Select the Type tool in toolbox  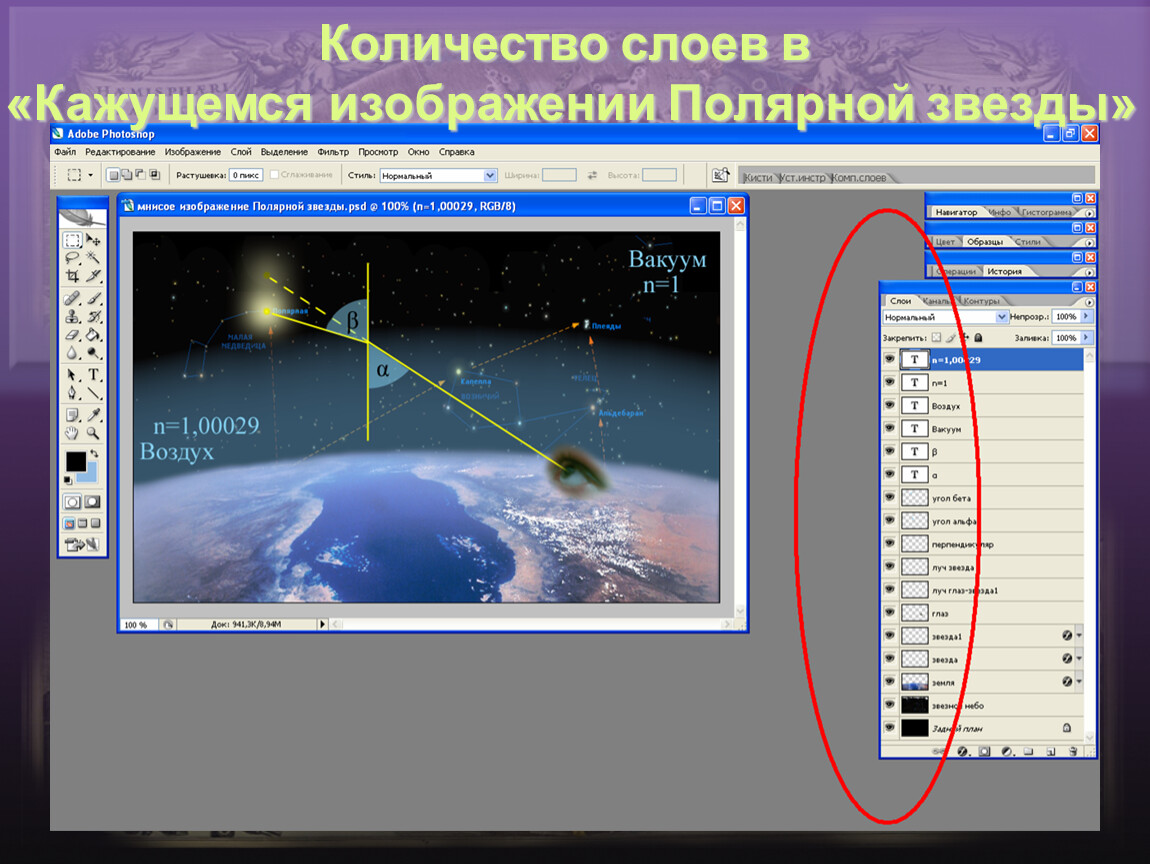coord(93,375)
